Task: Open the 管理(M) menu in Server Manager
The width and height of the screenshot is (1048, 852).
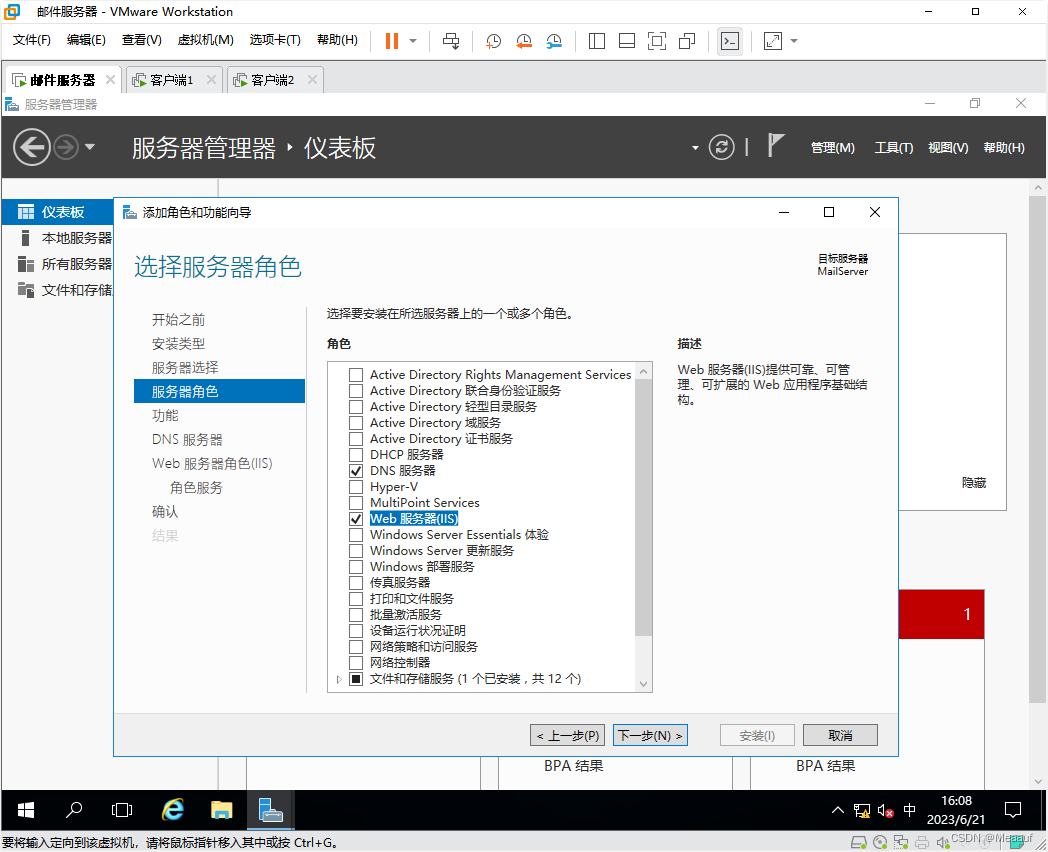Action: point(833,148)
